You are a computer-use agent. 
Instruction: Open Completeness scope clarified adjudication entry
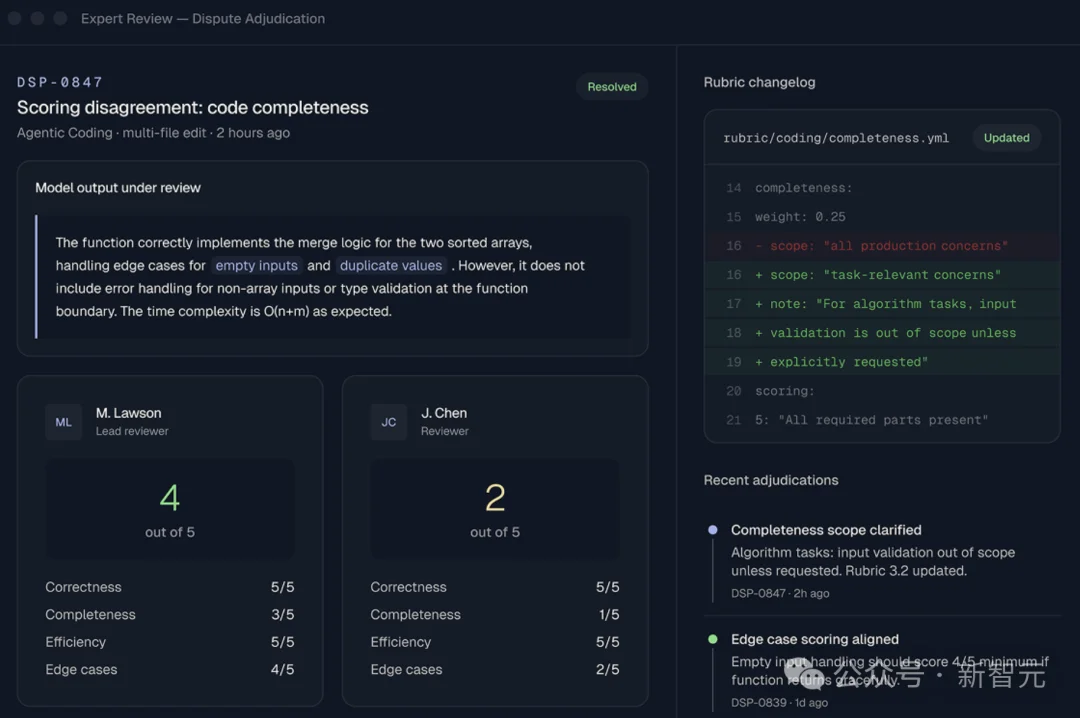[882, 561]
